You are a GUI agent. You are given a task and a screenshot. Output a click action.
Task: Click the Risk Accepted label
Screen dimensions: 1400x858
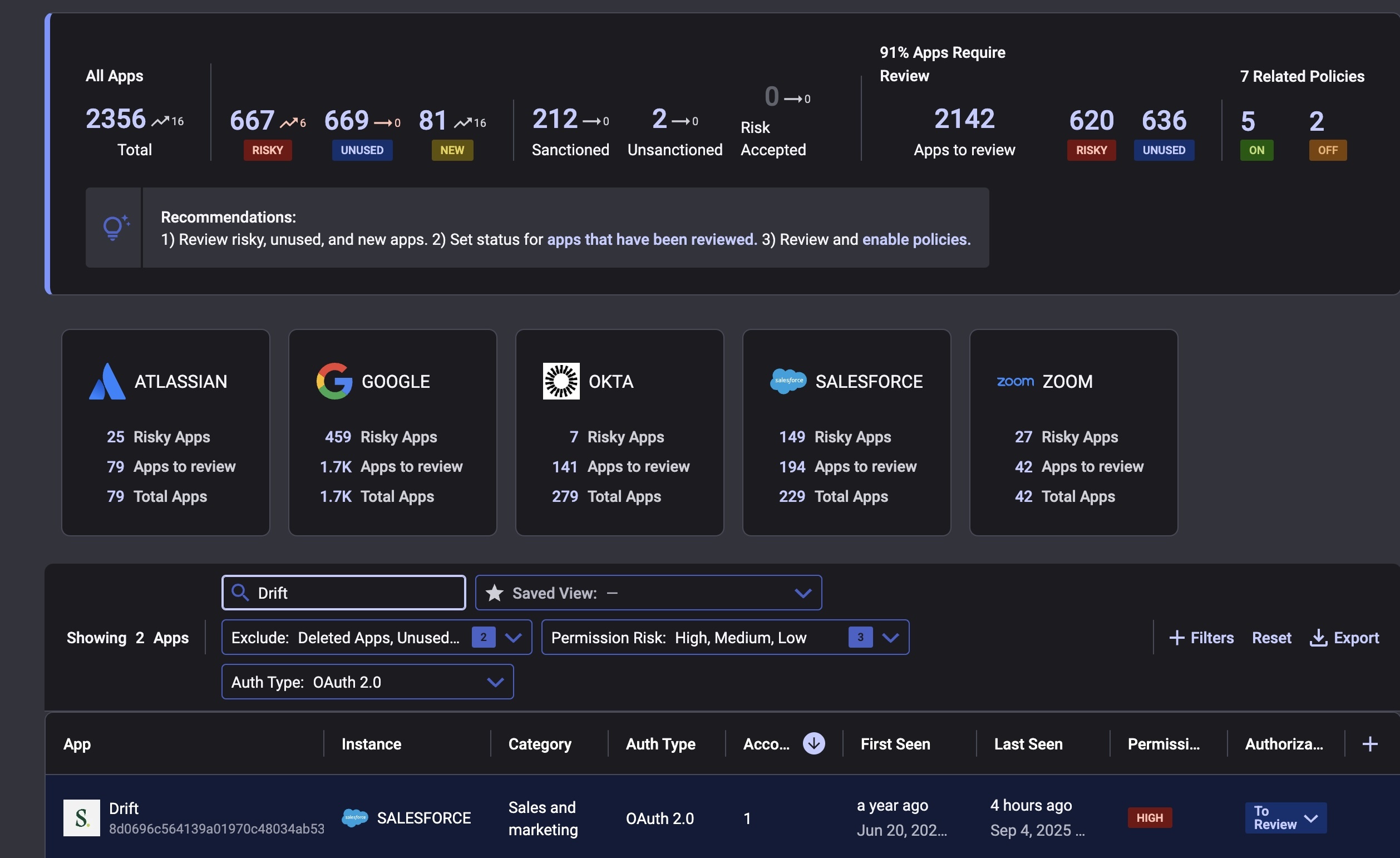click(773, 139)
